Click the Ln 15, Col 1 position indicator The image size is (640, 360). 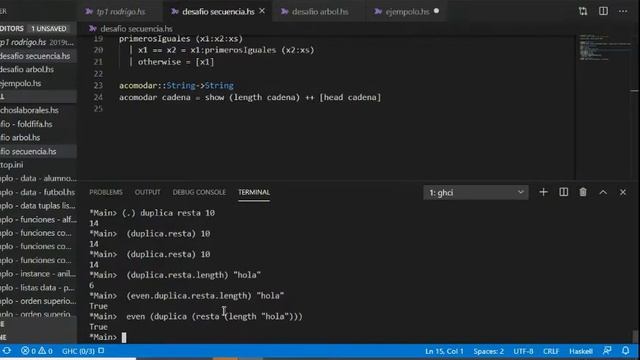(444, 351)
